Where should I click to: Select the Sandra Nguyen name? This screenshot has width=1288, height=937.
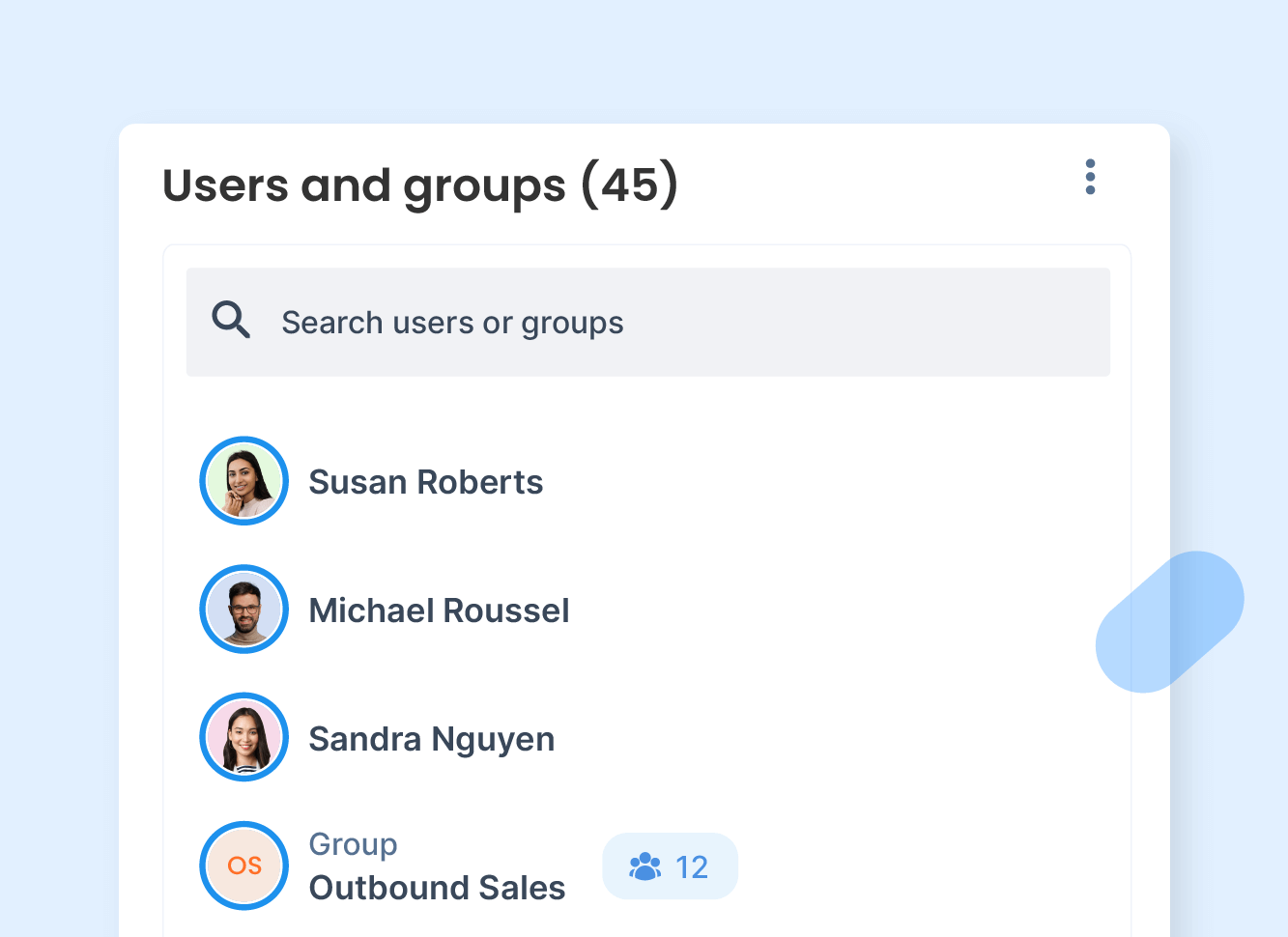431,739
